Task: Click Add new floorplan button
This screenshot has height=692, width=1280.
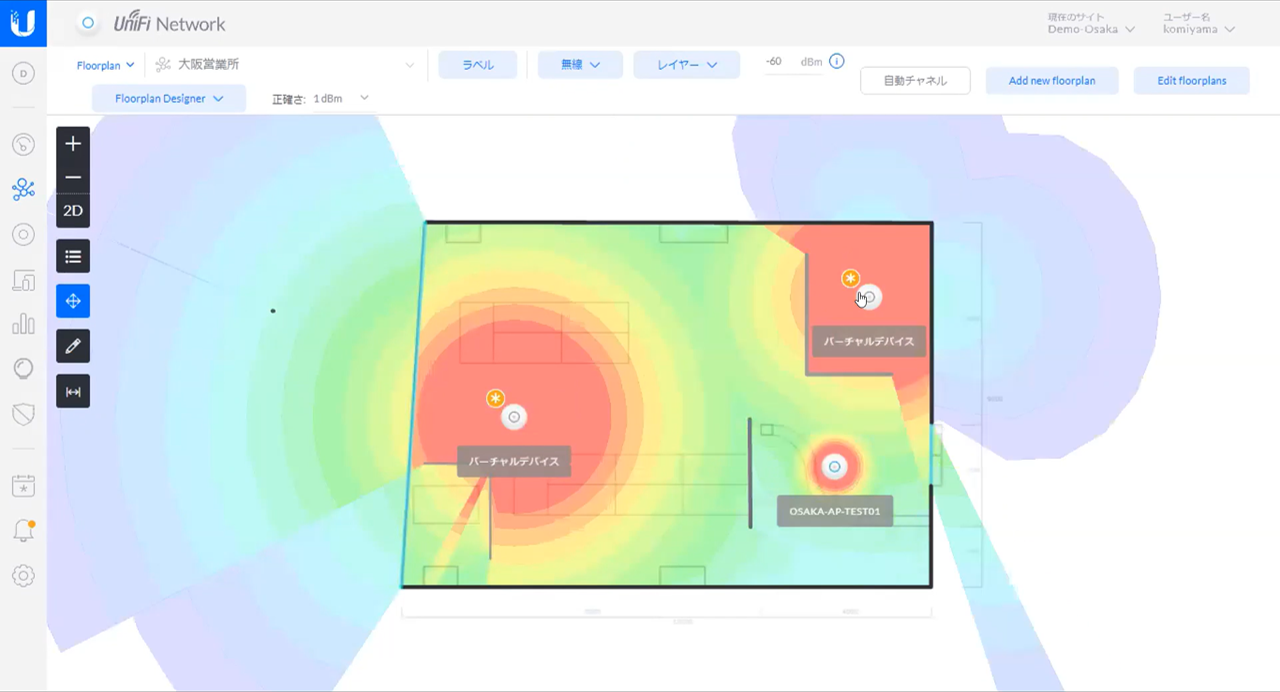Action: (x=1052, y=81)
